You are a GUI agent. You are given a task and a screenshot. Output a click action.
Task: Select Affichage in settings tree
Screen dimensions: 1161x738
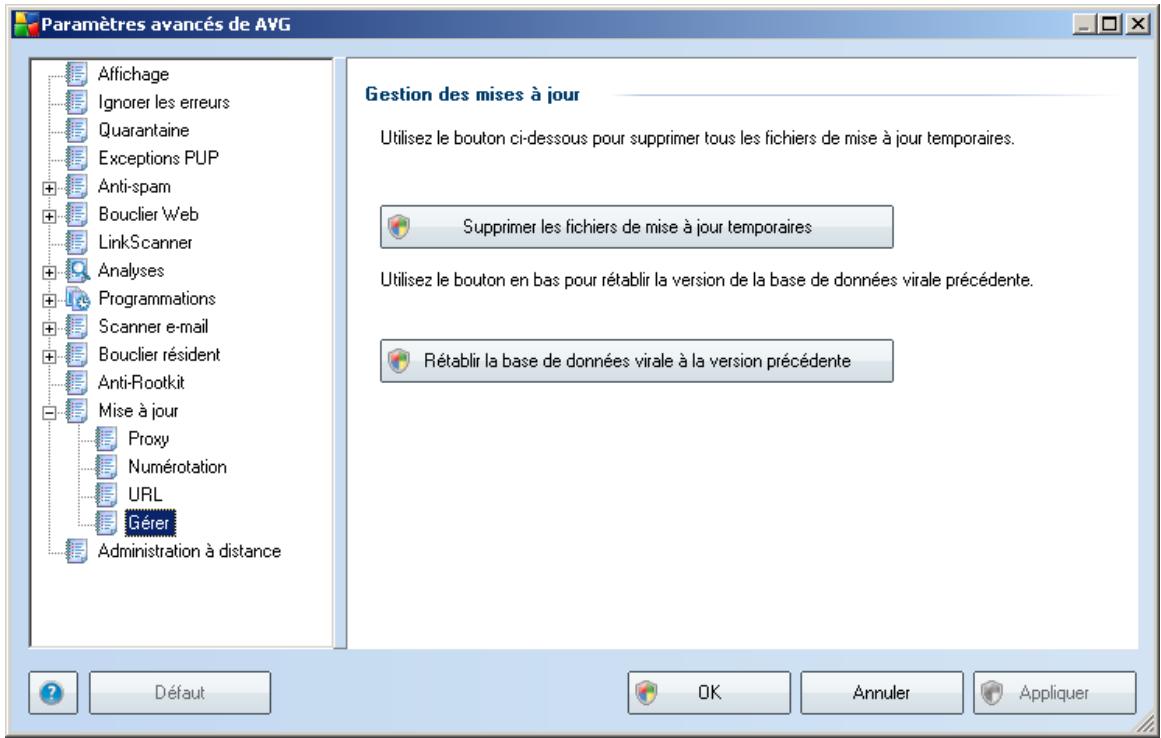tap(133, 74)
